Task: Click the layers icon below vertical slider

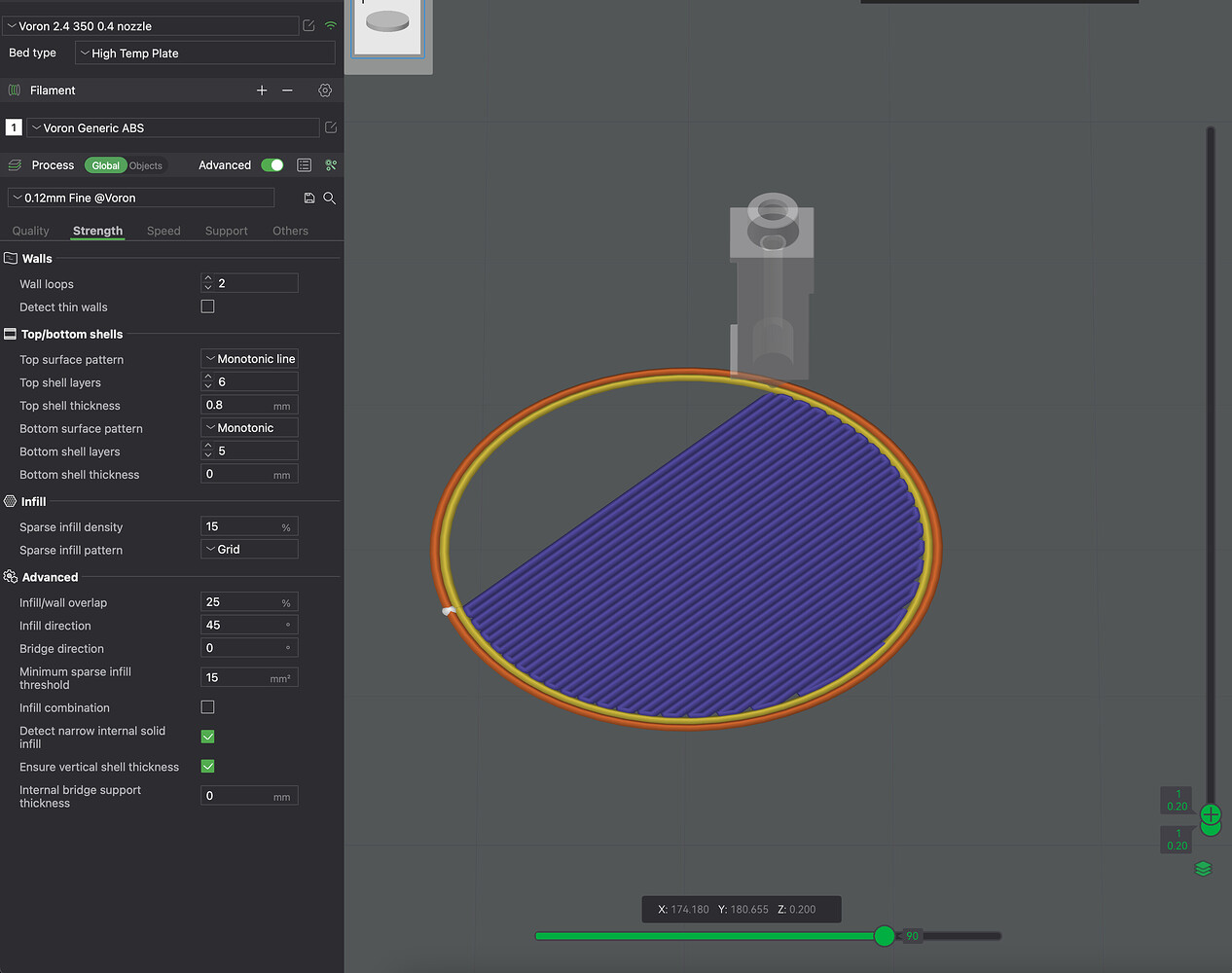Action: click(1204, 869)
